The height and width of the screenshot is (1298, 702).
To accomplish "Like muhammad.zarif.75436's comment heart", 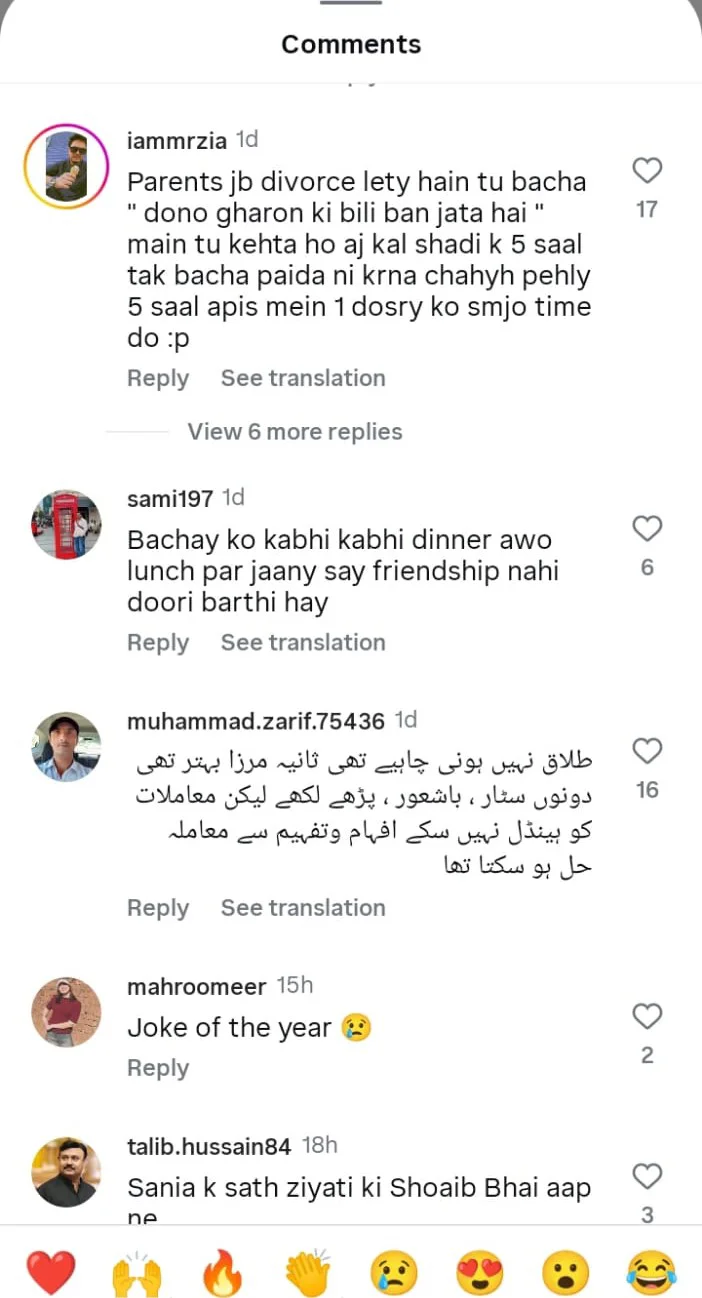I will [x=648, y=751].
